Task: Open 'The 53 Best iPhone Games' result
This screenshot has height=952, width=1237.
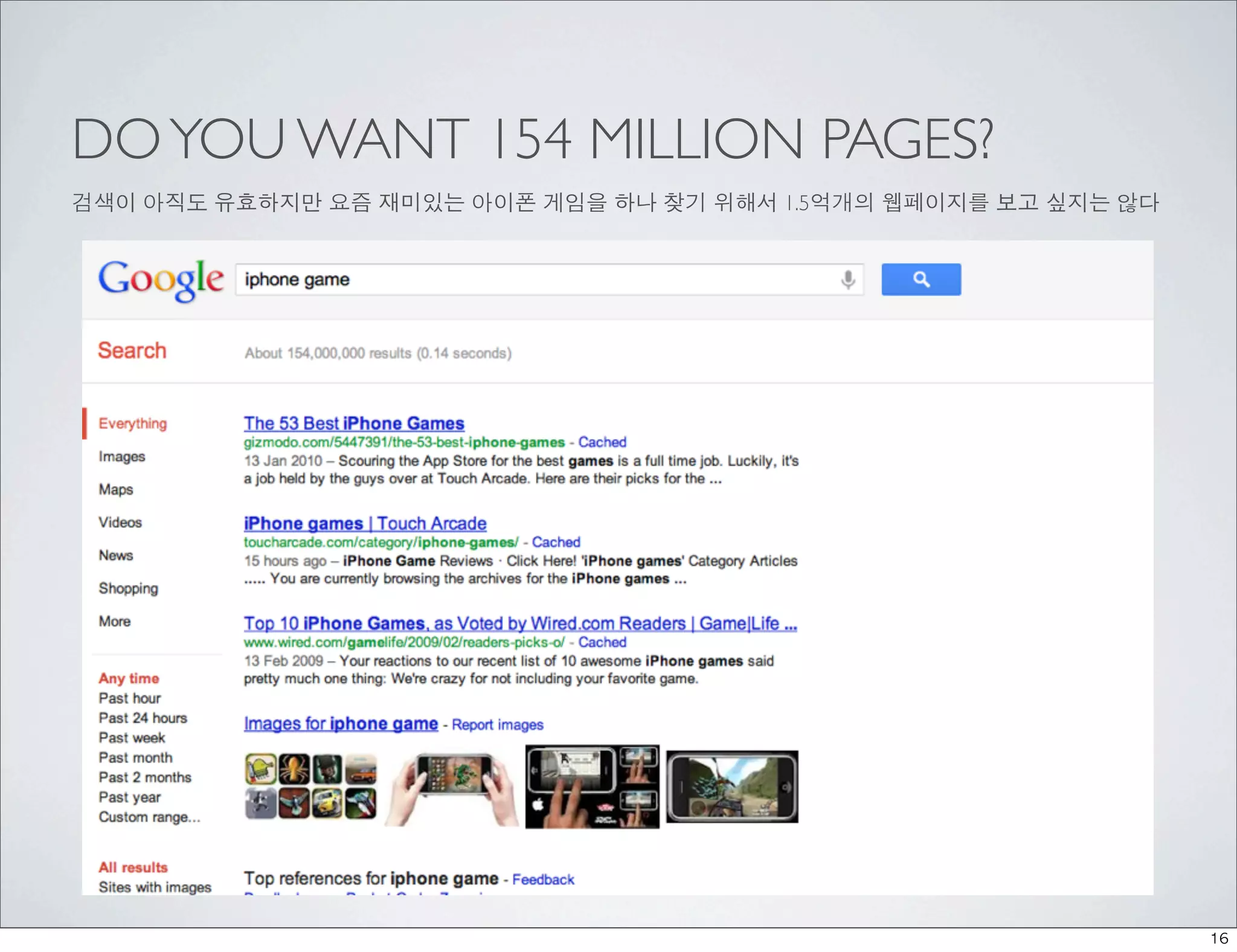Action: 354,423
